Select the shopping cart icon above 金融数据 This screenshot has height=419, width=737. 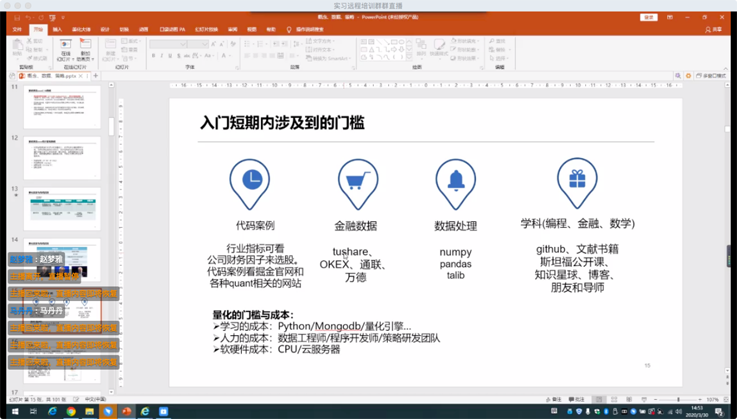click(357, 182)
